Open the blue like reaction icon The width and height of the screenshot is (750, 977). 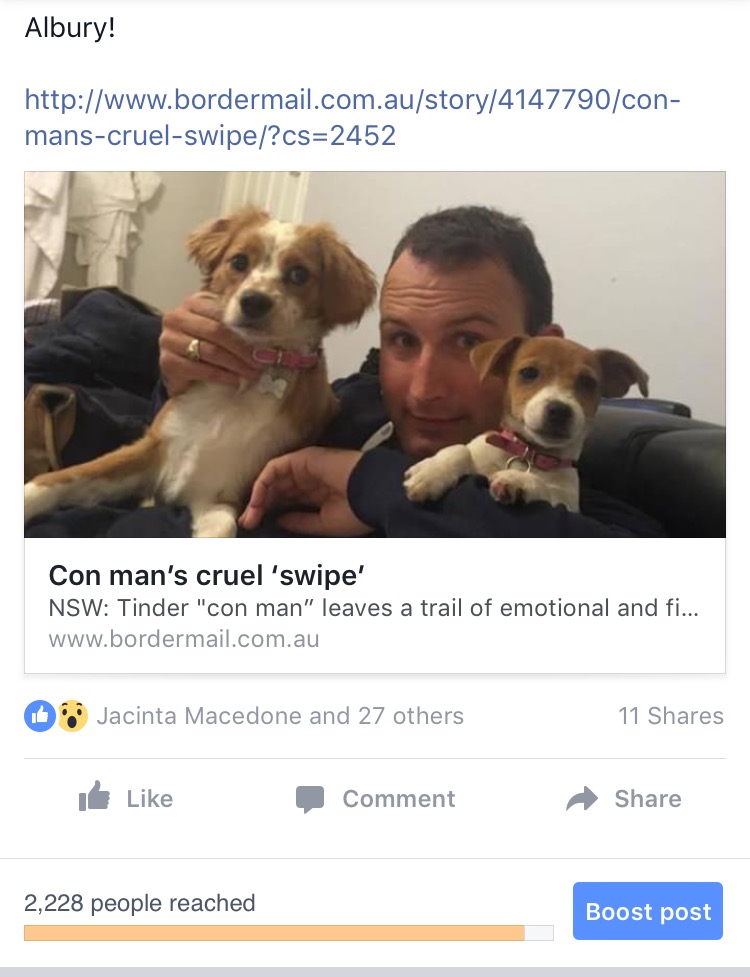point(40,716)
